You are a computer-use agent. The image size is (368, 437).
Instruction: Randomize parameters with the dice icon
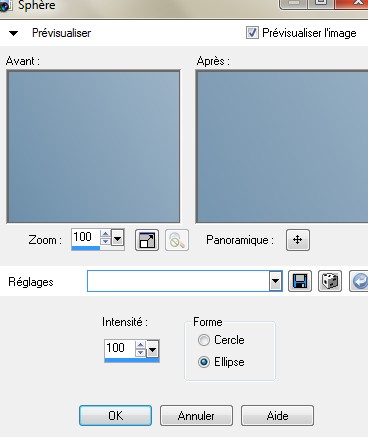coord(330,281)
